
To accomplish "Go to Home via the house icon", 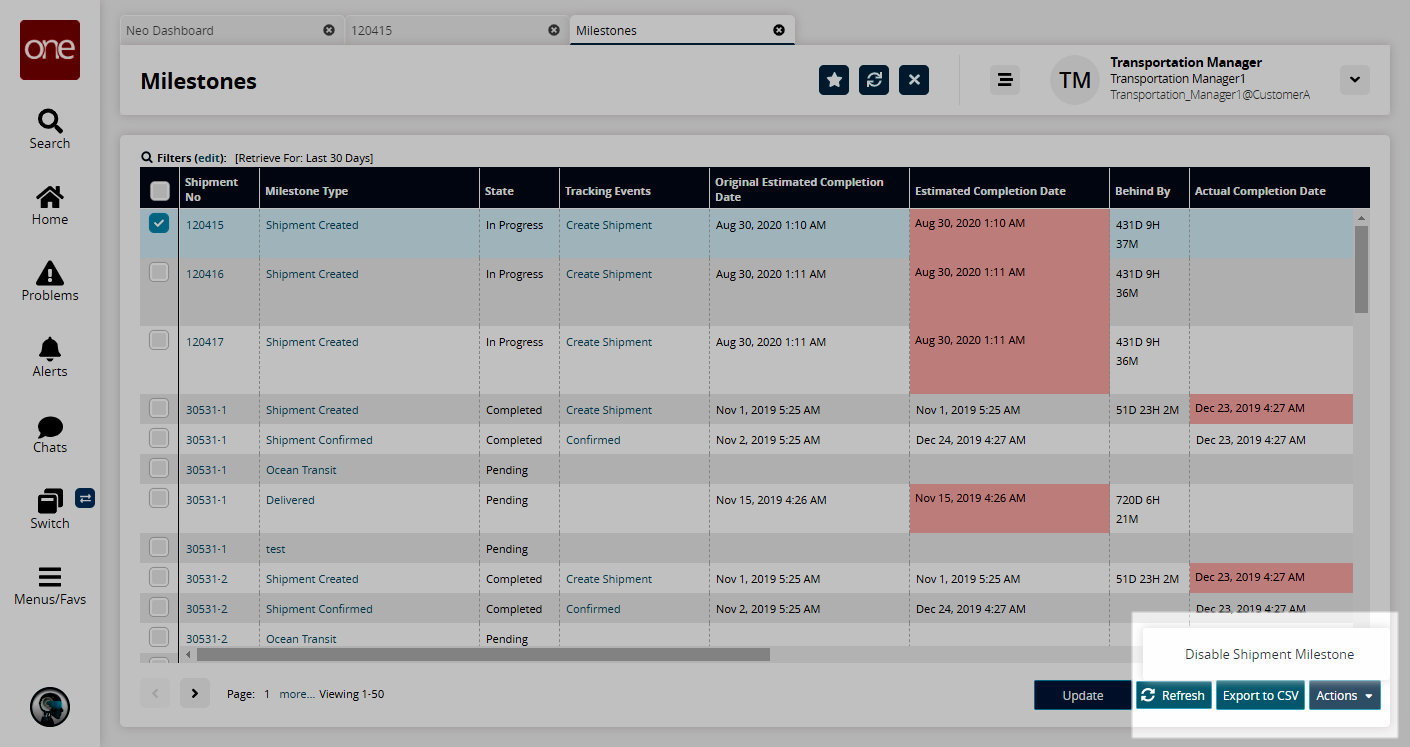I will (50, 197).
